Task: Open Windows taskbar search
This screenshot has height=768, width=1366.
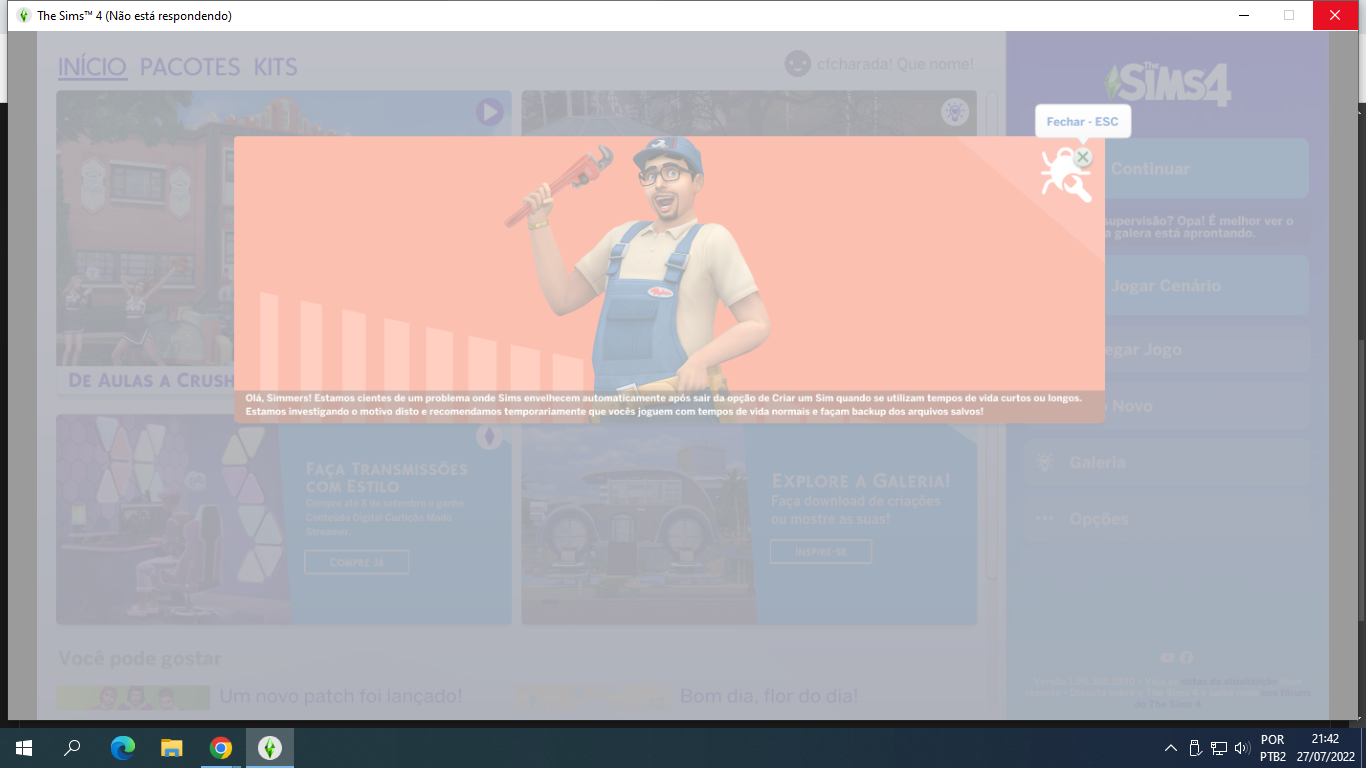Action: [x=72, y=748]
